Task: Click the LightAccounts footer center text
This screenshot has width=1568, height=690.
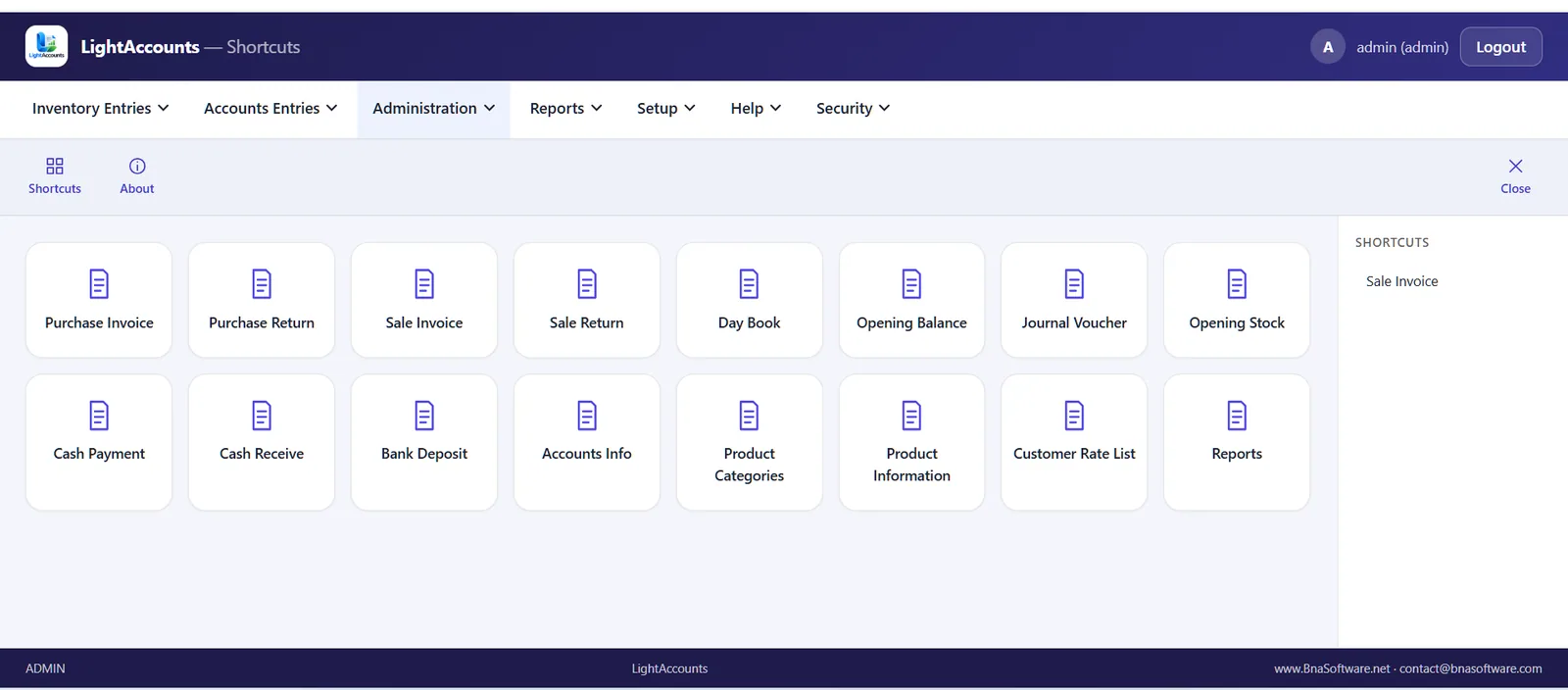Action: [x=669, y=668]
